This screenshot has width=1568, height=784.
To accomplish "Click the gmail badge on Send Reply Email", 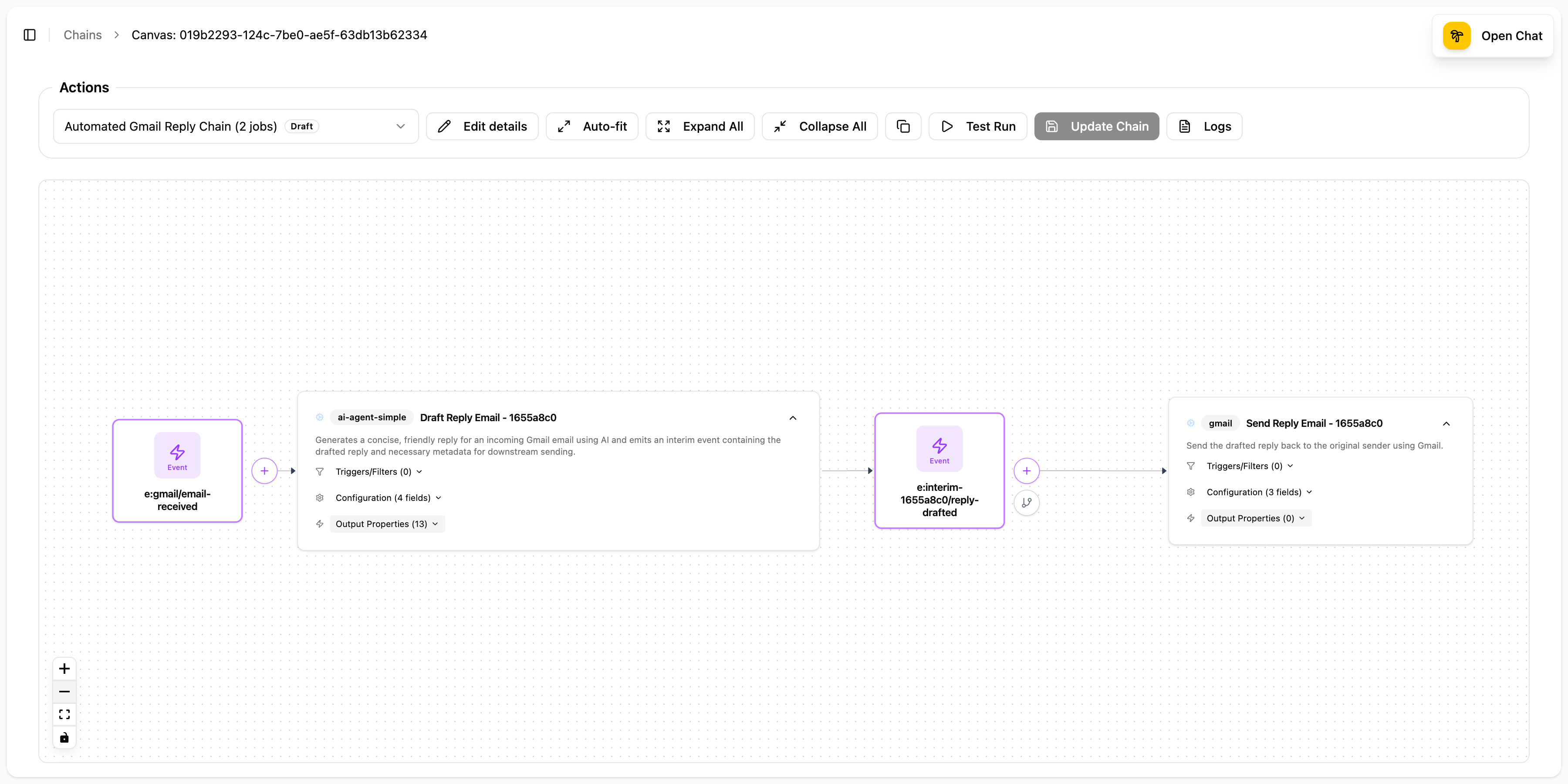I will coord(1219,423).
